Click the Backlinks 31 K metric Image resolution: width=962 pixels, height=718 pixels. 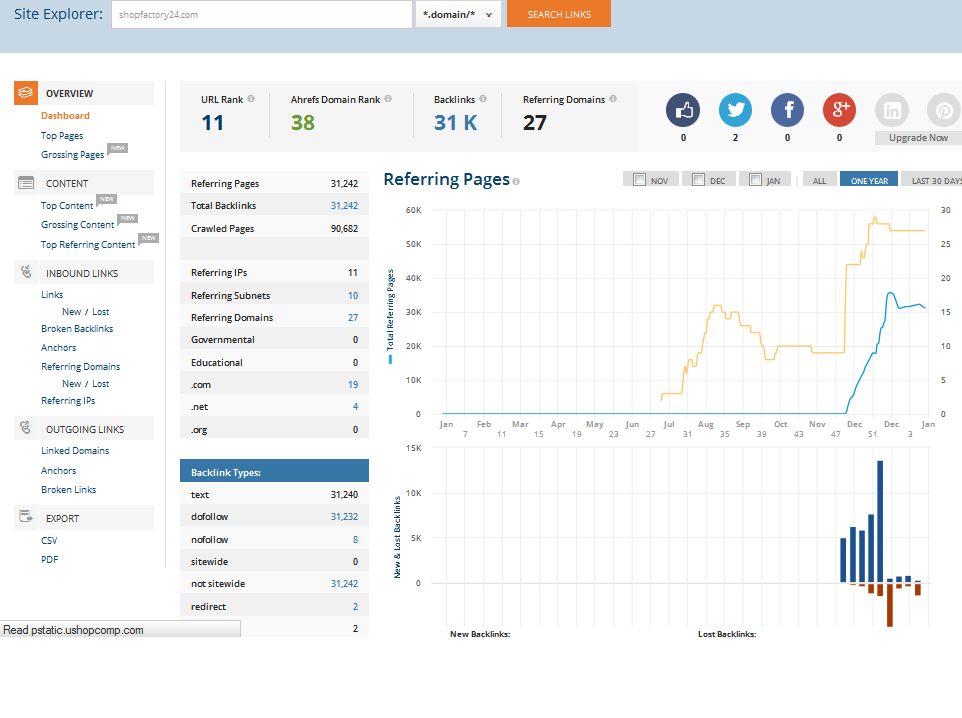click(x=455, y=123)
